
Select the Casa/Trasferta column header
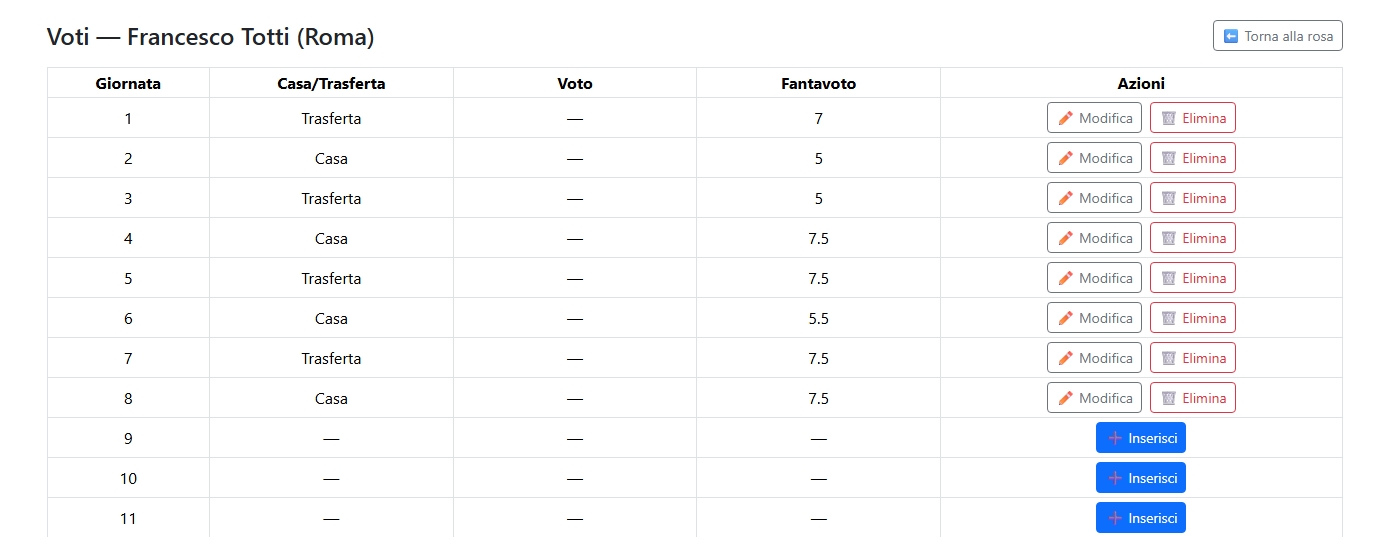point(331,84)
